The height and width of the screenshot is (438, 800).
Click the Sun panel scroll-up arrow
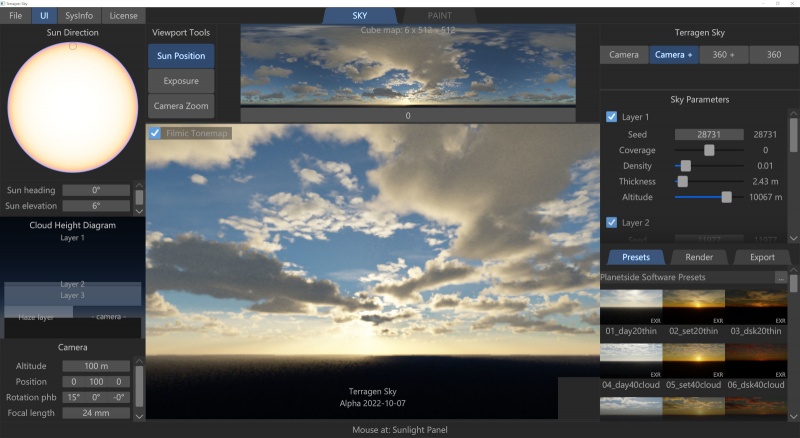(x=139, y=185)
